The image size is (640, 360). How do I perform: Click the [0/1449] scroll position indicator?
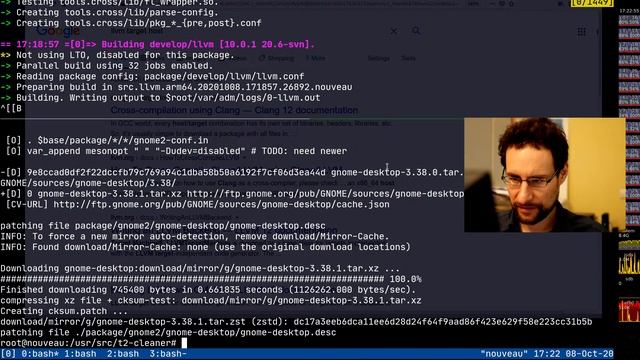[x=592, y=3]
